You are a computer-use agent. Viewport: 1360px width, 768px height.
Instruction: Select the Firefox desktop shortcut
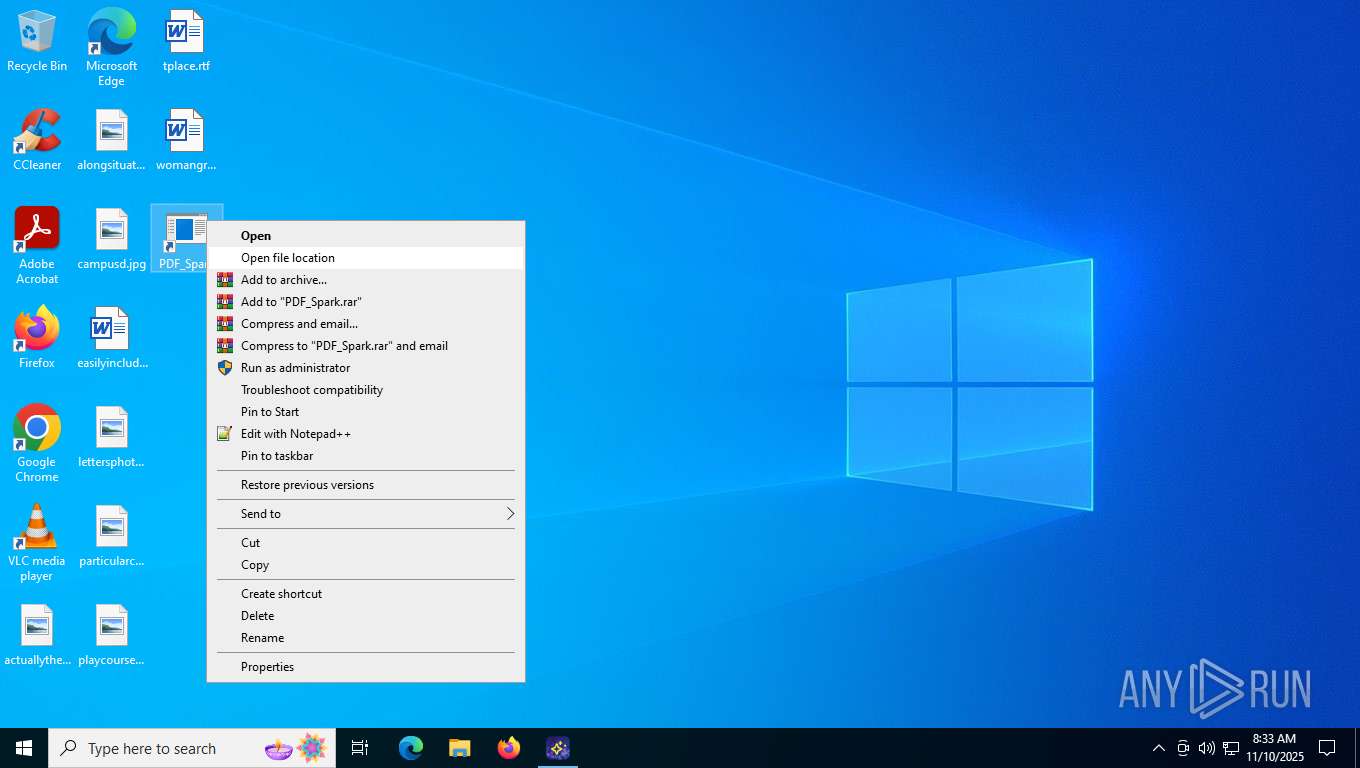point(37,338)
